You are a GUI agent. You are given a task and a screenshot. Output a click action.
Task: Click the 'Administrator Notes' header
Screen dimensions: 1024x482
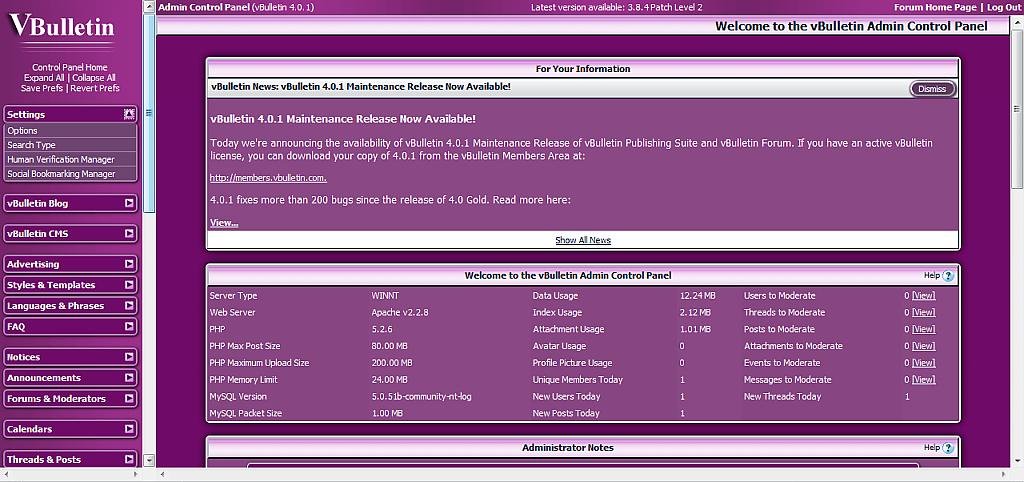(x=568, y=448)
